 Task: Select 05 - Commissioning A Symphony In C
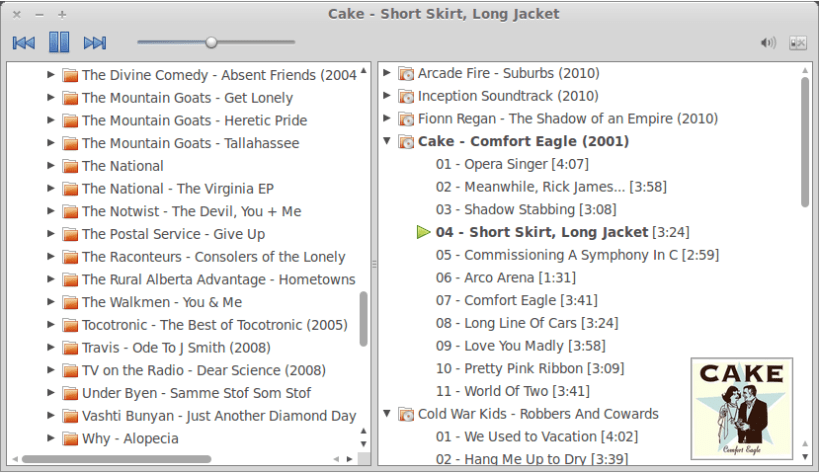pos(577,255)
